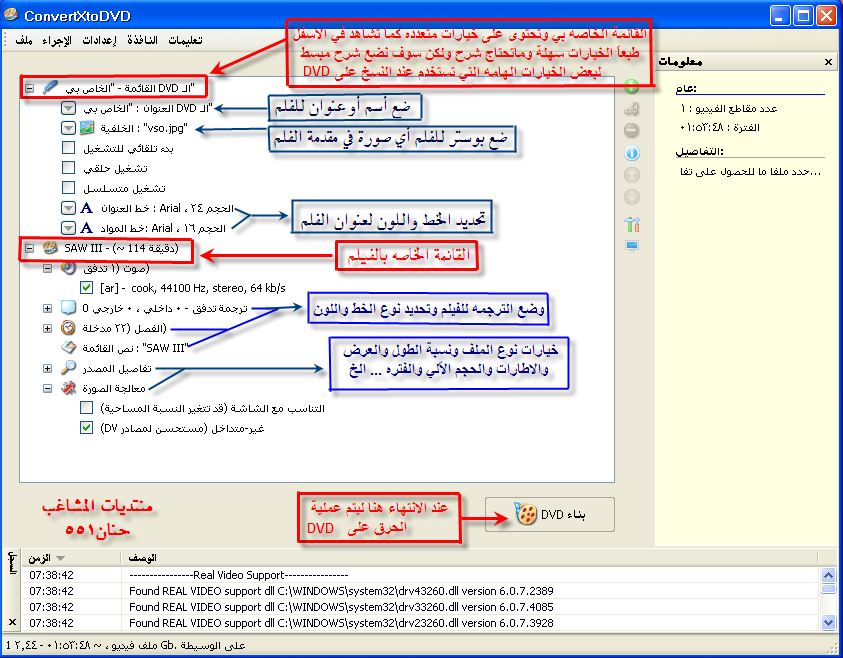This screenshot has width=843, height=658.
Task: Open the title font Arial 24 dropdown
Action: click(x=68, y=208)
